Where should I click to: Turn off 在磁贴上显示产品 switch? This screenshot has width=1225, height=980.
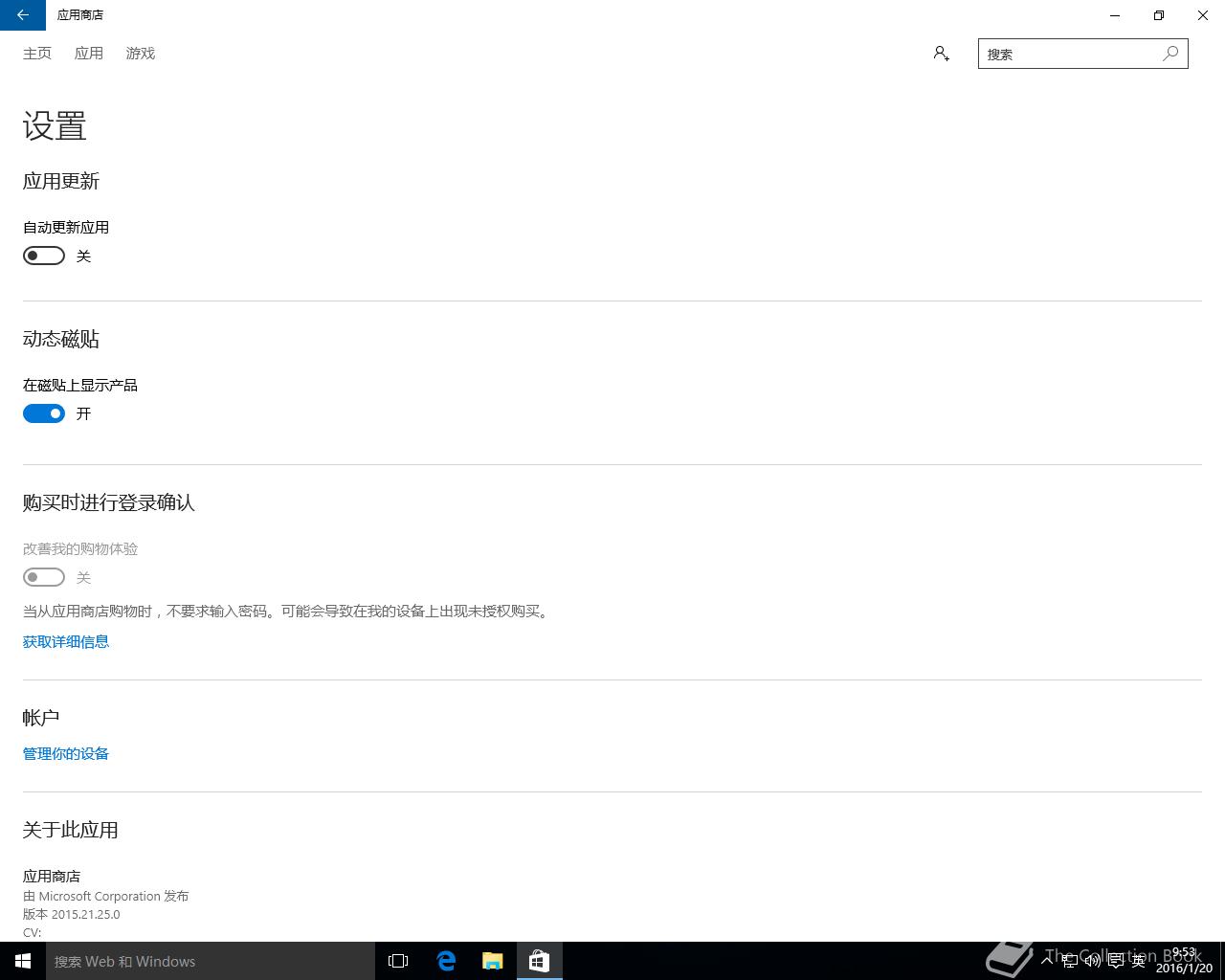44,413
